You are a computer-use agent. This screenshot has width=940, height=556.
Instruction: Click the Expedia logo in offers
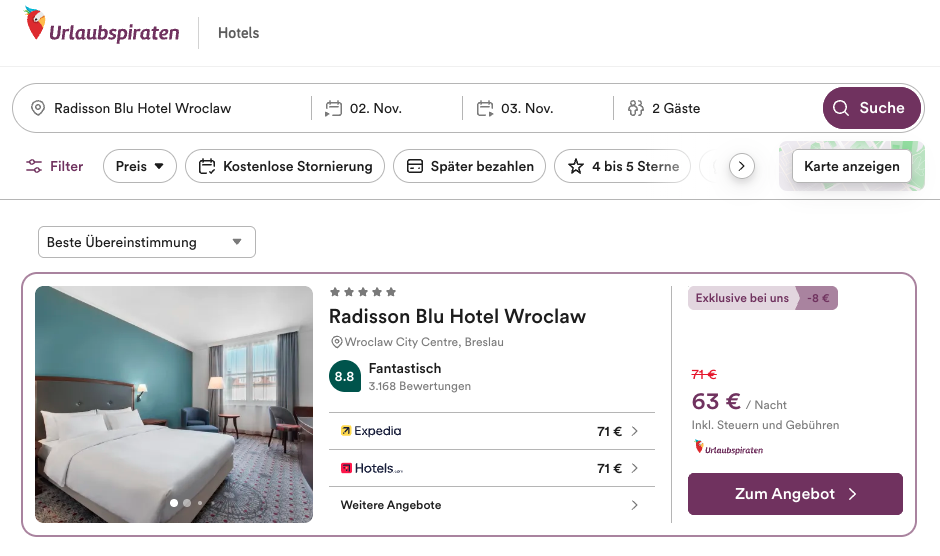(371, 431)
